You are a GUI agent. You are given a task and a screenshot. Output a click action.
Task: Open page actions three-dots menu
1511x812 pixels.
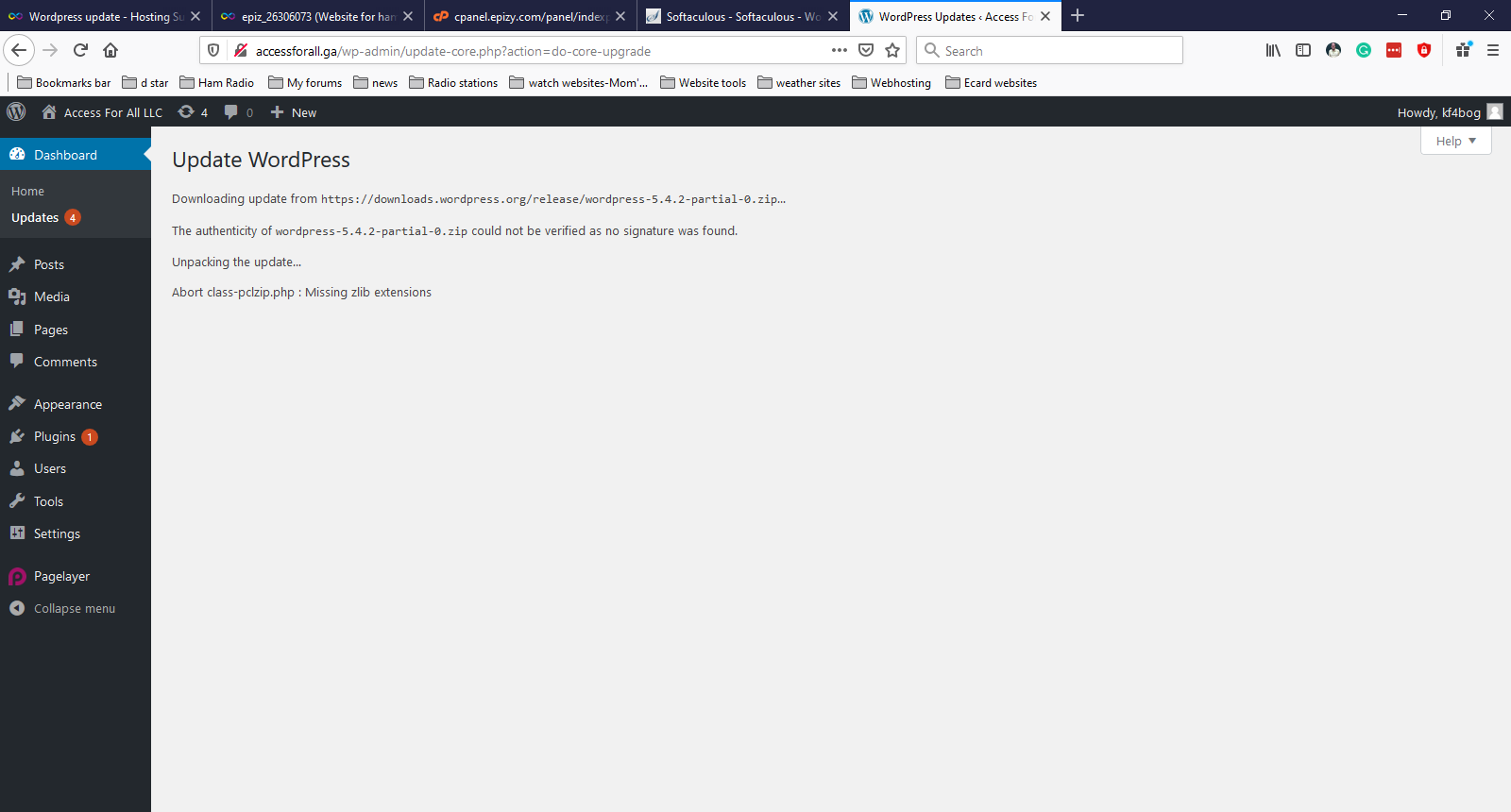tap(839, 51)
